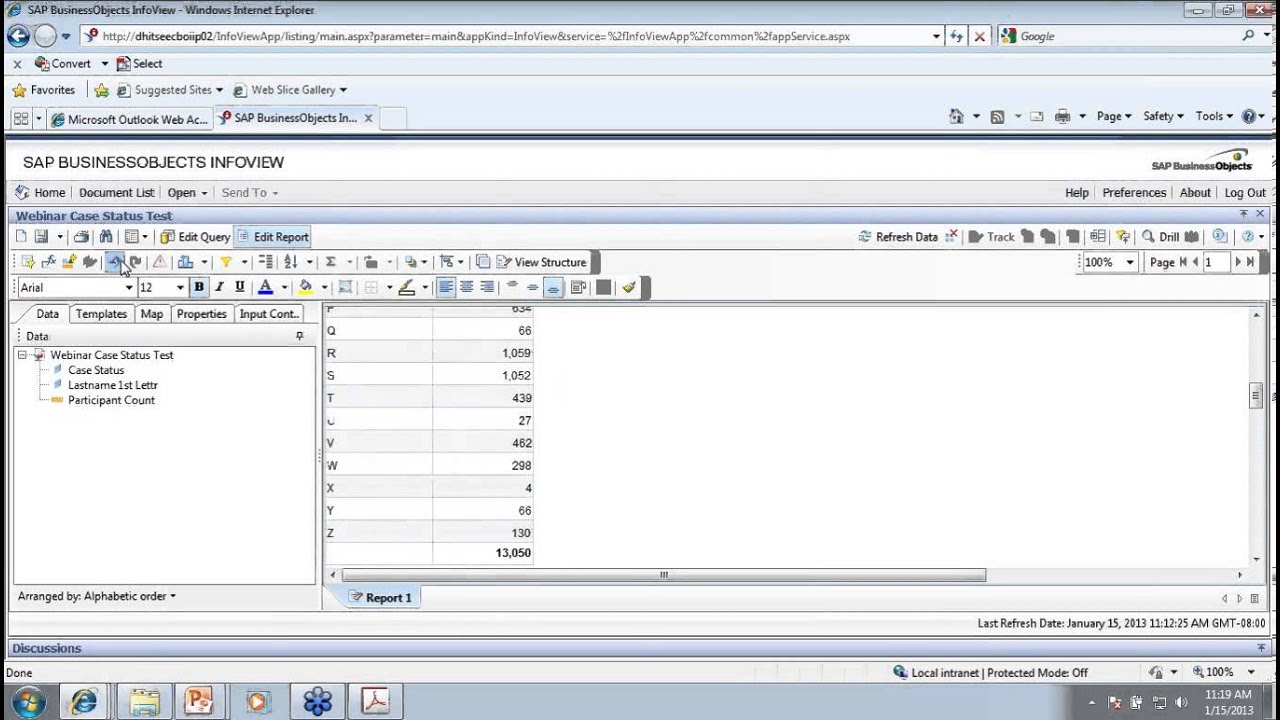Collapse the Webinar Case Status Test tree
Screen dimensions: 1280x720
click(22, 355)
